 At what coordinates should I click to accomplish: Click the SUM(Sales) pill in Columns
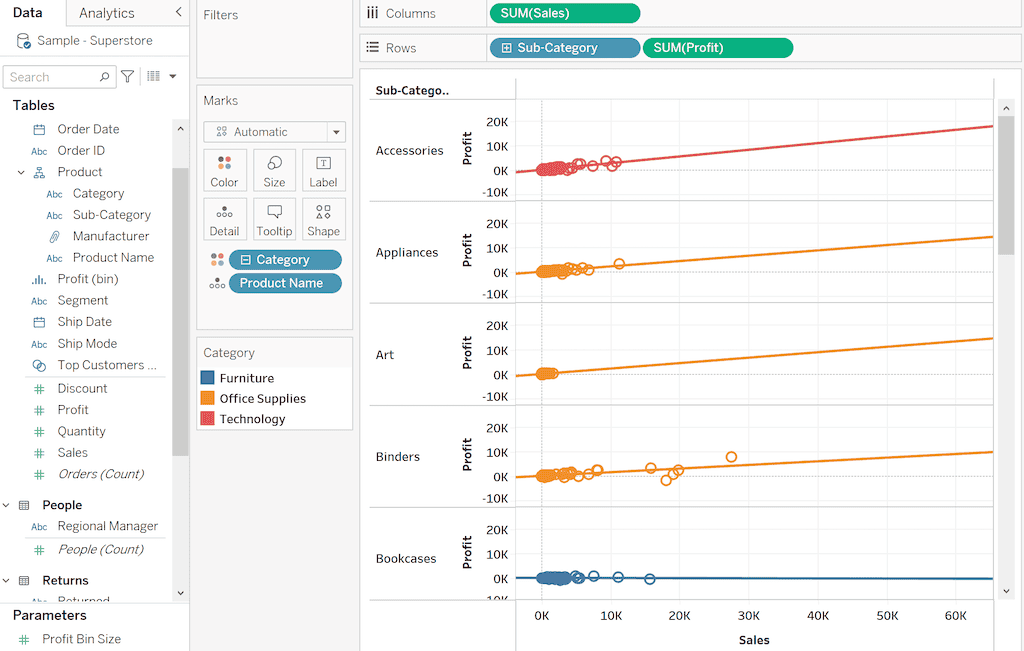564,13
